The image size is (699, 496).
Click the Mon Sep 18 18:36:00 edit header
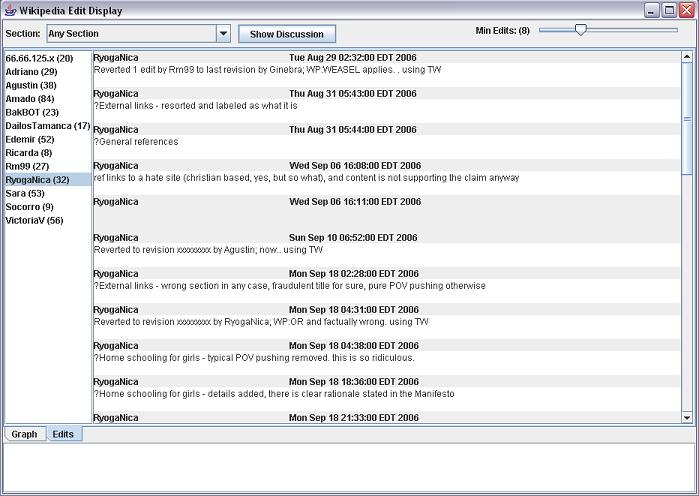(387, 382)
